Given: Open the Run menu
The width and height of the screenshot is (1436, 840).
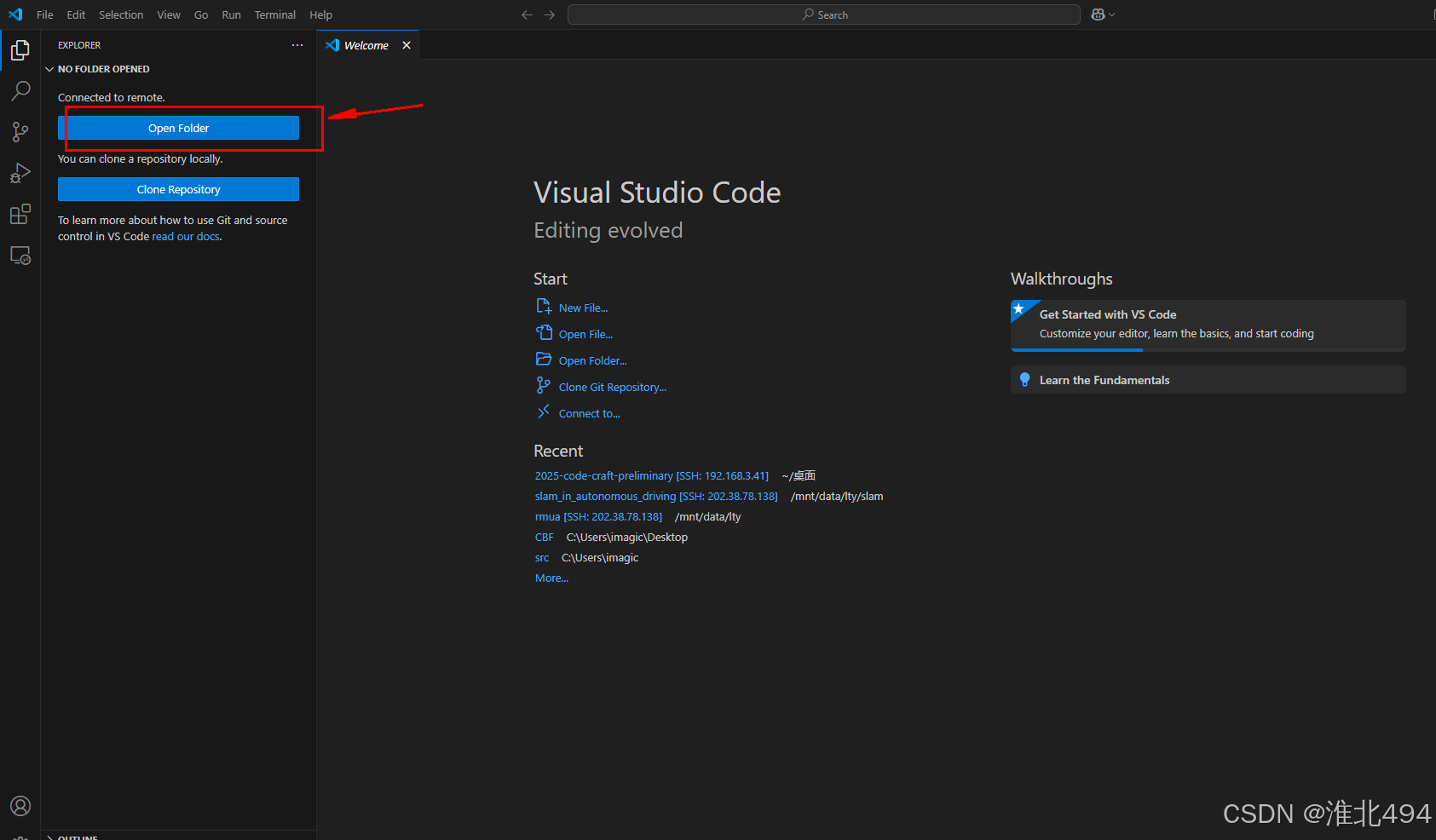Looking at the screenshot, I should [231, 14].
